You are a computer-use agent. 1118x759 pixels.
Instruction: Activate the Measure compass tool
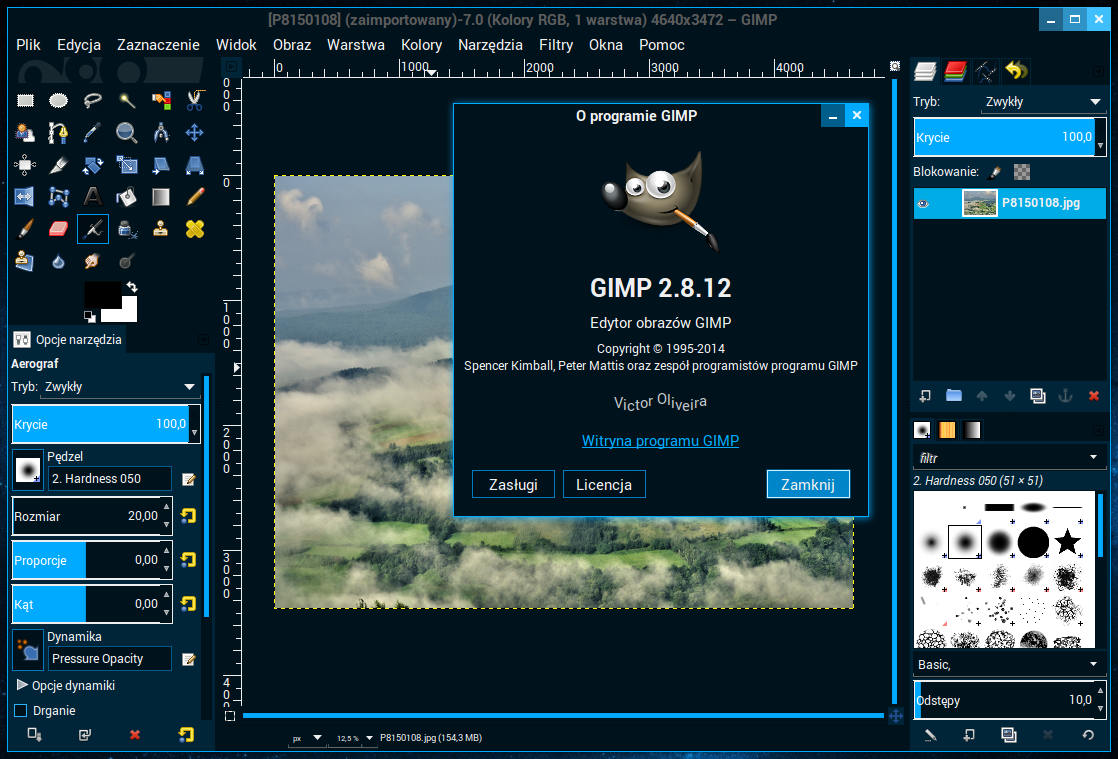(x=161, y=133)
